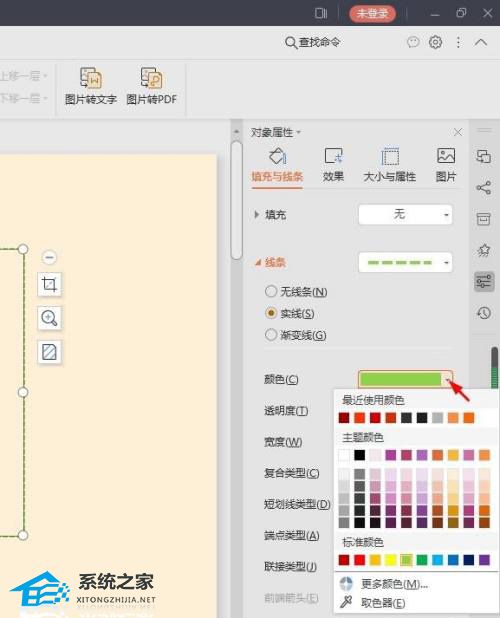Click the 图片转PDF tool icon
This screenshot has height=618, width=500.
pos(151,77)
